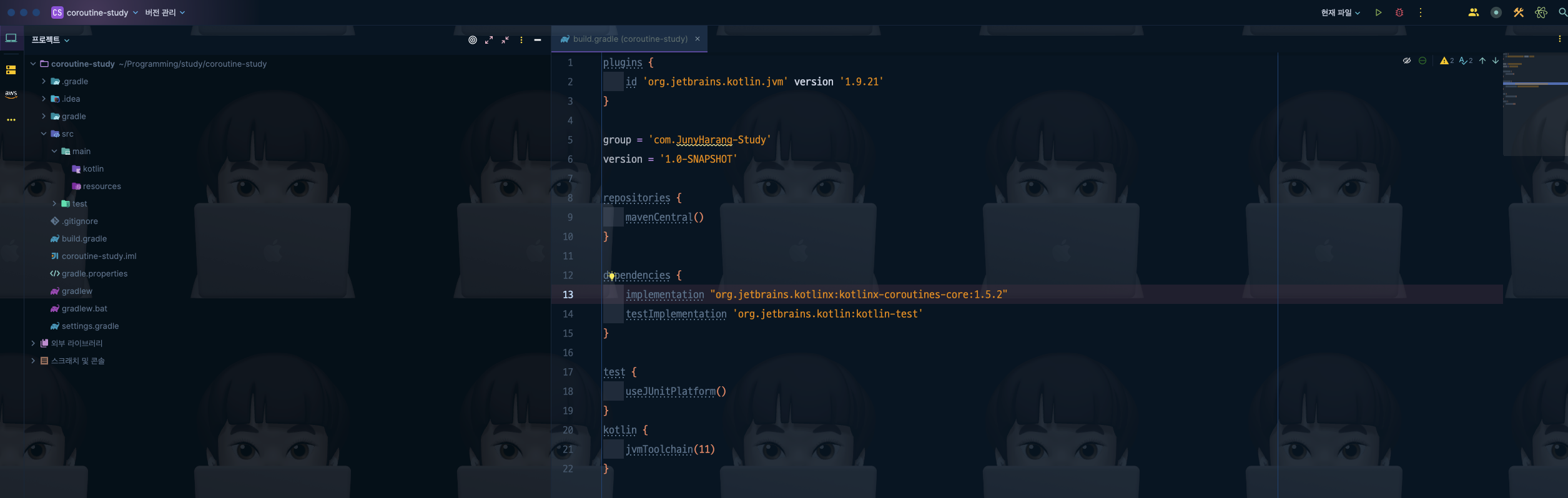
Task: Click select opened file target icon
Action: pos(473,40)
